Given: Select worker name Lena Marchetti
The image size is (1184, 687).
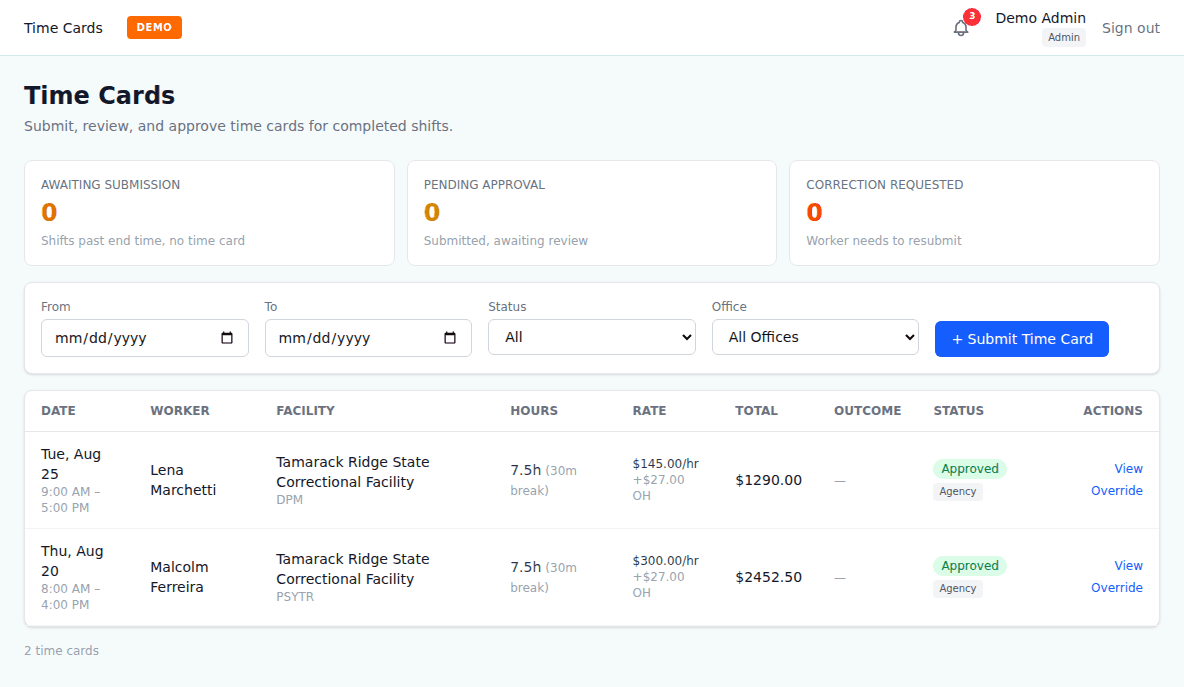Looking at the screenshot, I should pyautogui.click(x=183, y=480).
